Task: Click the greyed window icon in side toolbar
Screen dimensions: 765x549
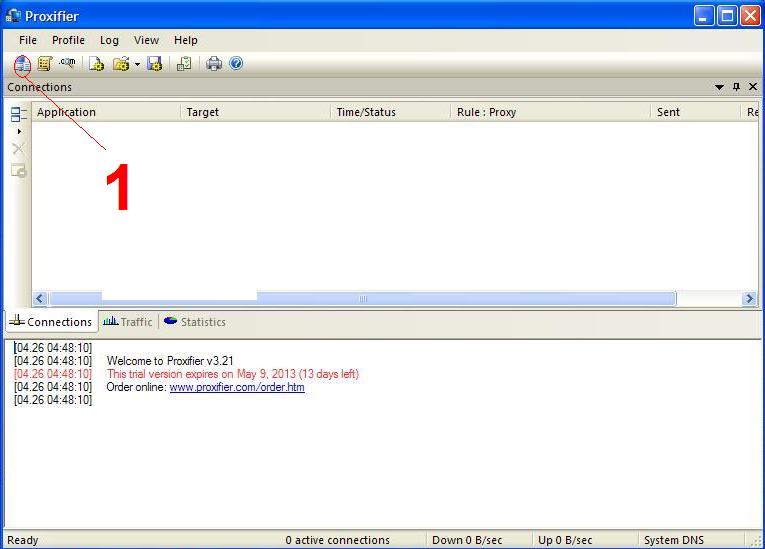Action: coord(19,171)
